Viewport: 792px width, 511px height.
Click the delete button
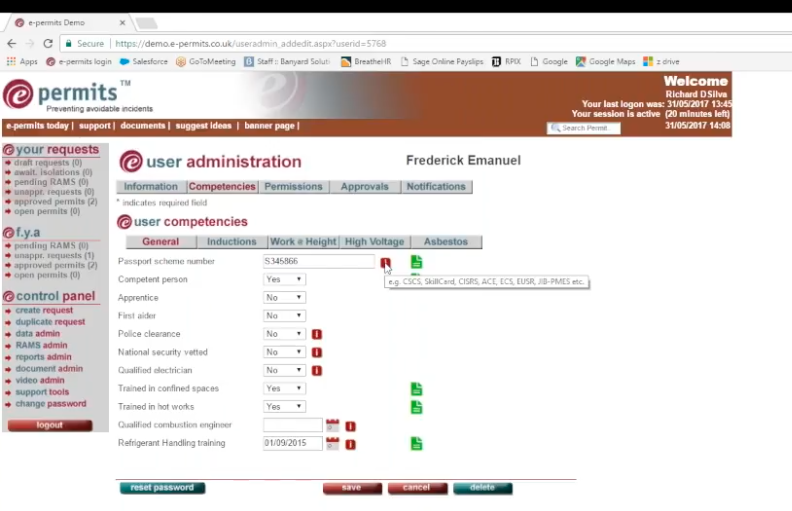(482, 488)
